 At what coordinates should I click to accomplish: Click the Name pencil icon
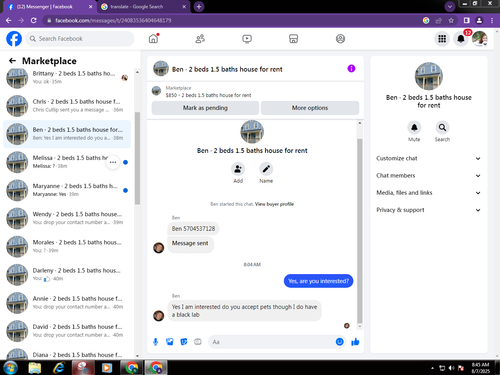266,169
